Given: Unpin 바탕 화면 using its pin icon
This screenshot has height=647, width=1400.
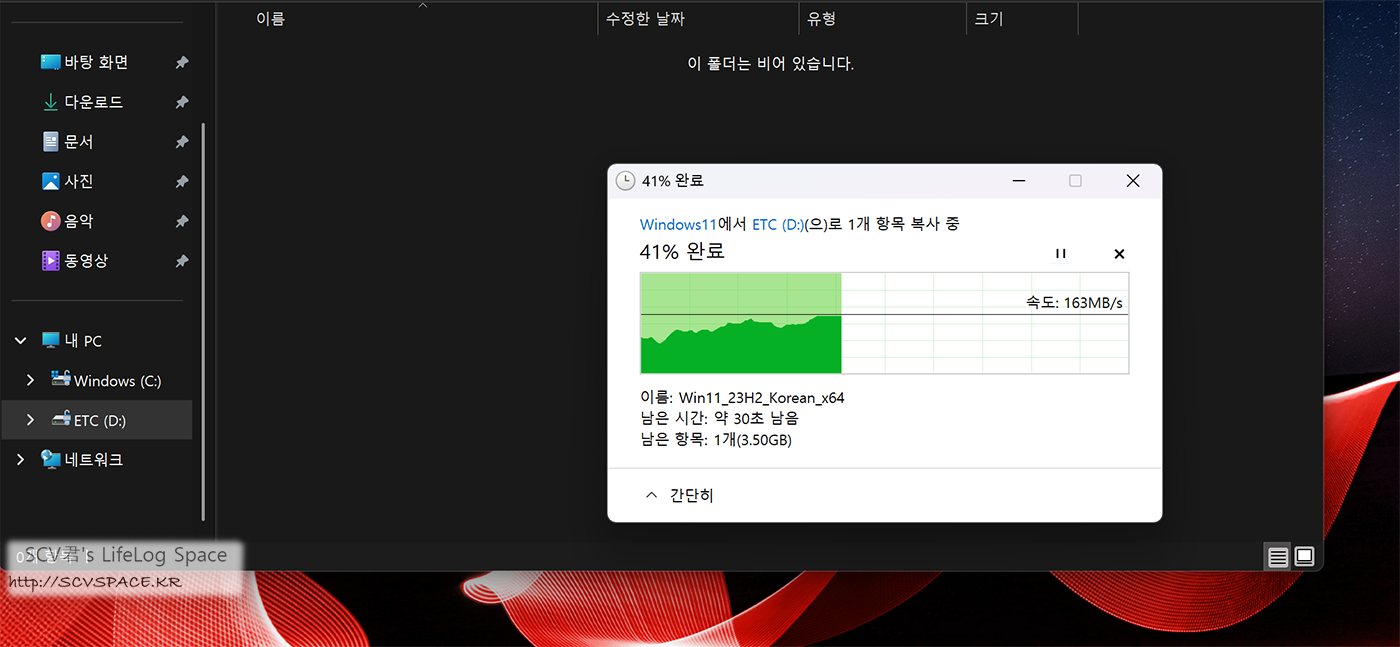Looking at the screenshot, I should coord(182,62).
